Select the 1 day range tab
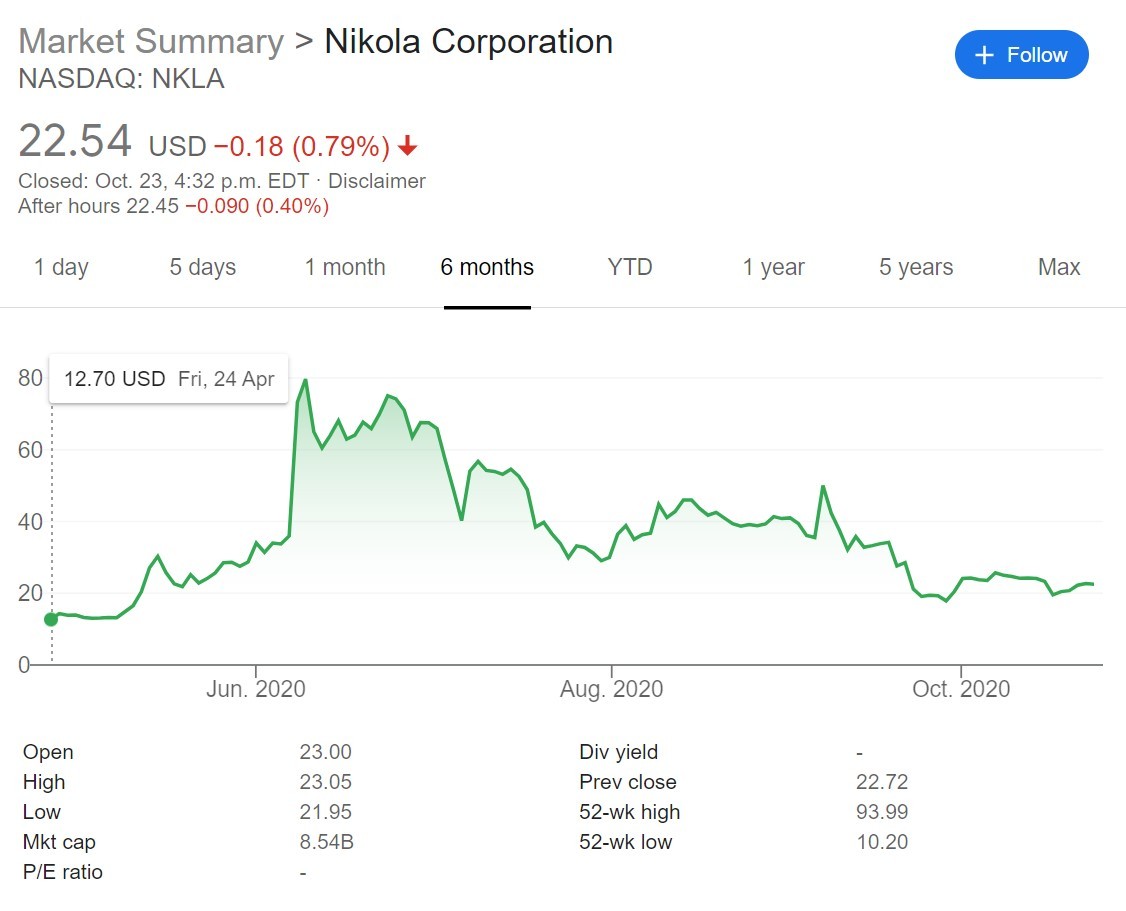 (61, 267)
